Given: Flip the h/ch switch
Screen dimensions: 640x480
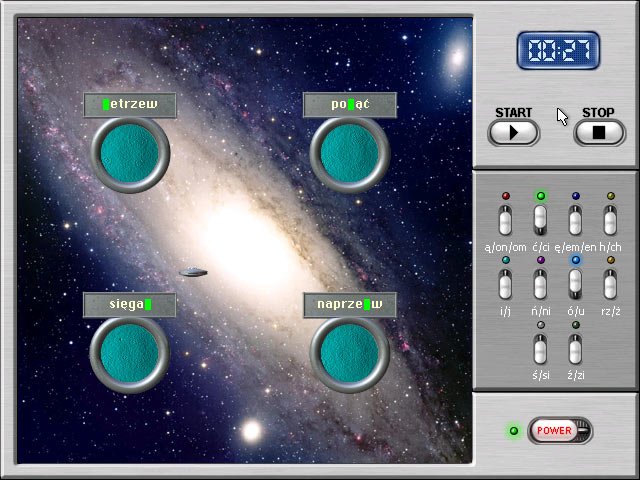Looking at the screenshot, I should point(610,220).
